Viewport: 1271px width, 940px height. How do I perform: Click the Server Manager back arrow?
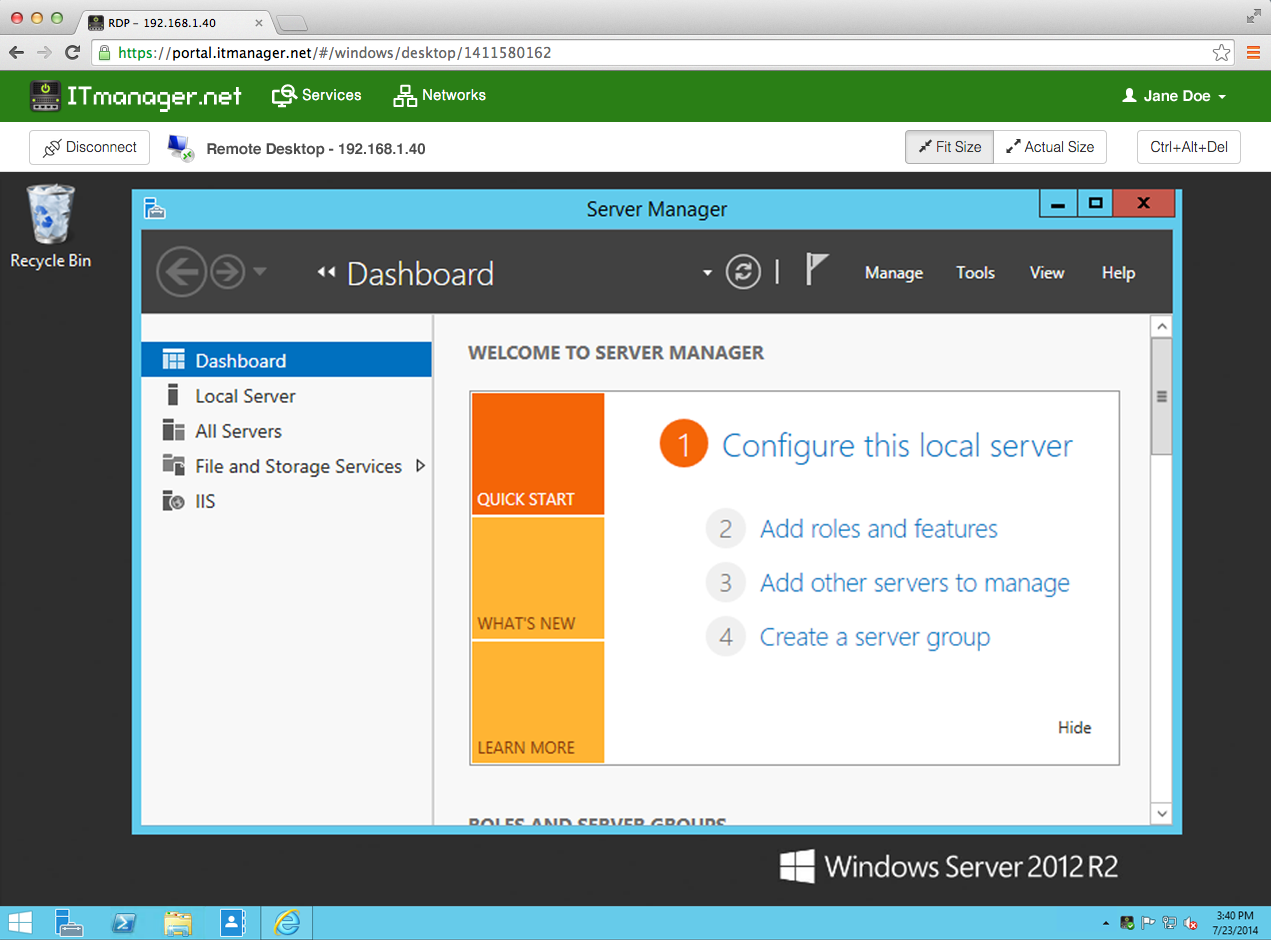click(x=181, y=272)
